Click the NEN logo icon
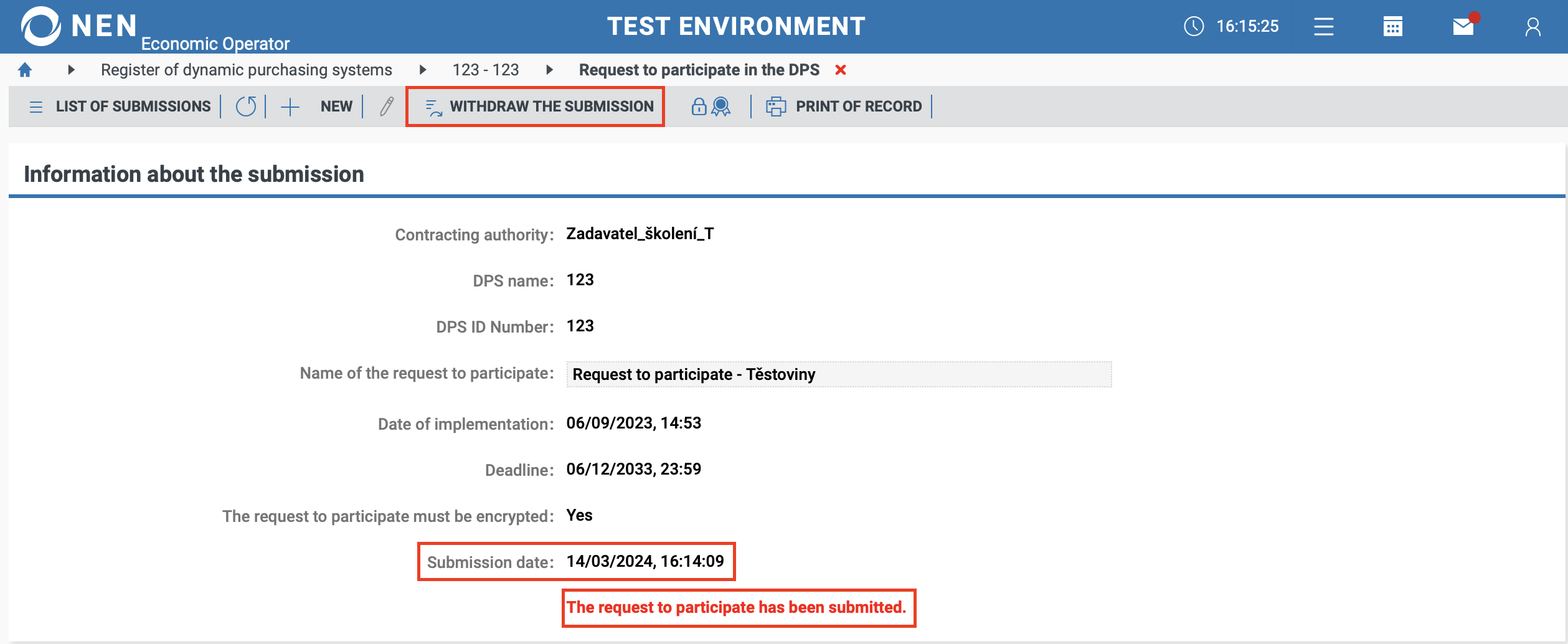This screenshot has height=644, width=1568. (x=40, y=26)
